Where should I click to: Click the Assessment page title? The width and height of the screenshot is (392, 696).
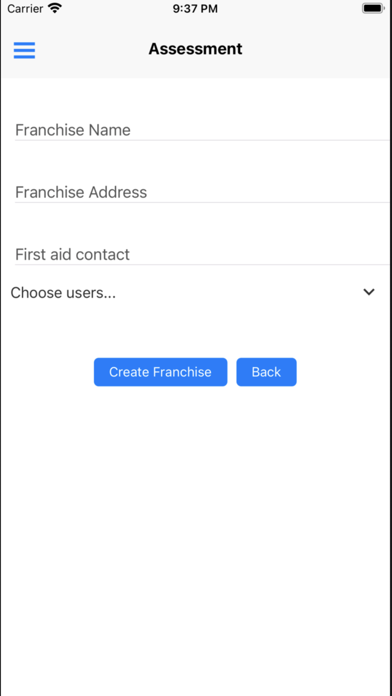[x=195, y=49]
